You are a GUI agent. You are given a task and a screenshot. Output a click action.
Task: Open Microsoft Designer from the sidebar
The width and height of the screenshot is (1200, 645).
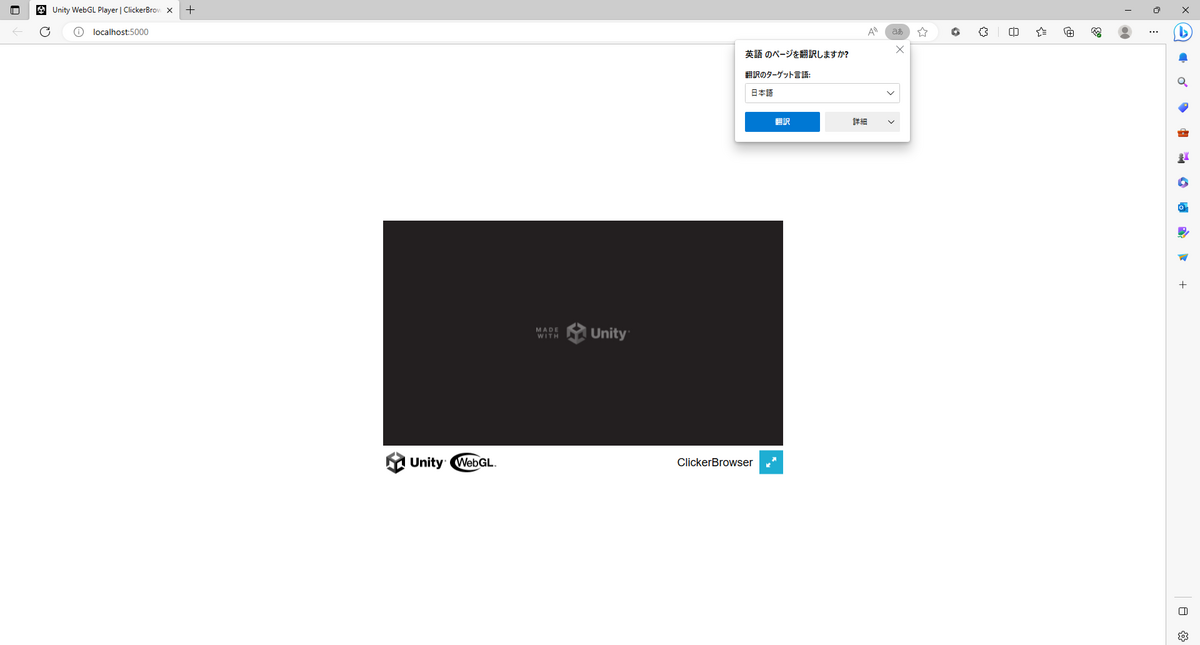[x=1182, y=232]
